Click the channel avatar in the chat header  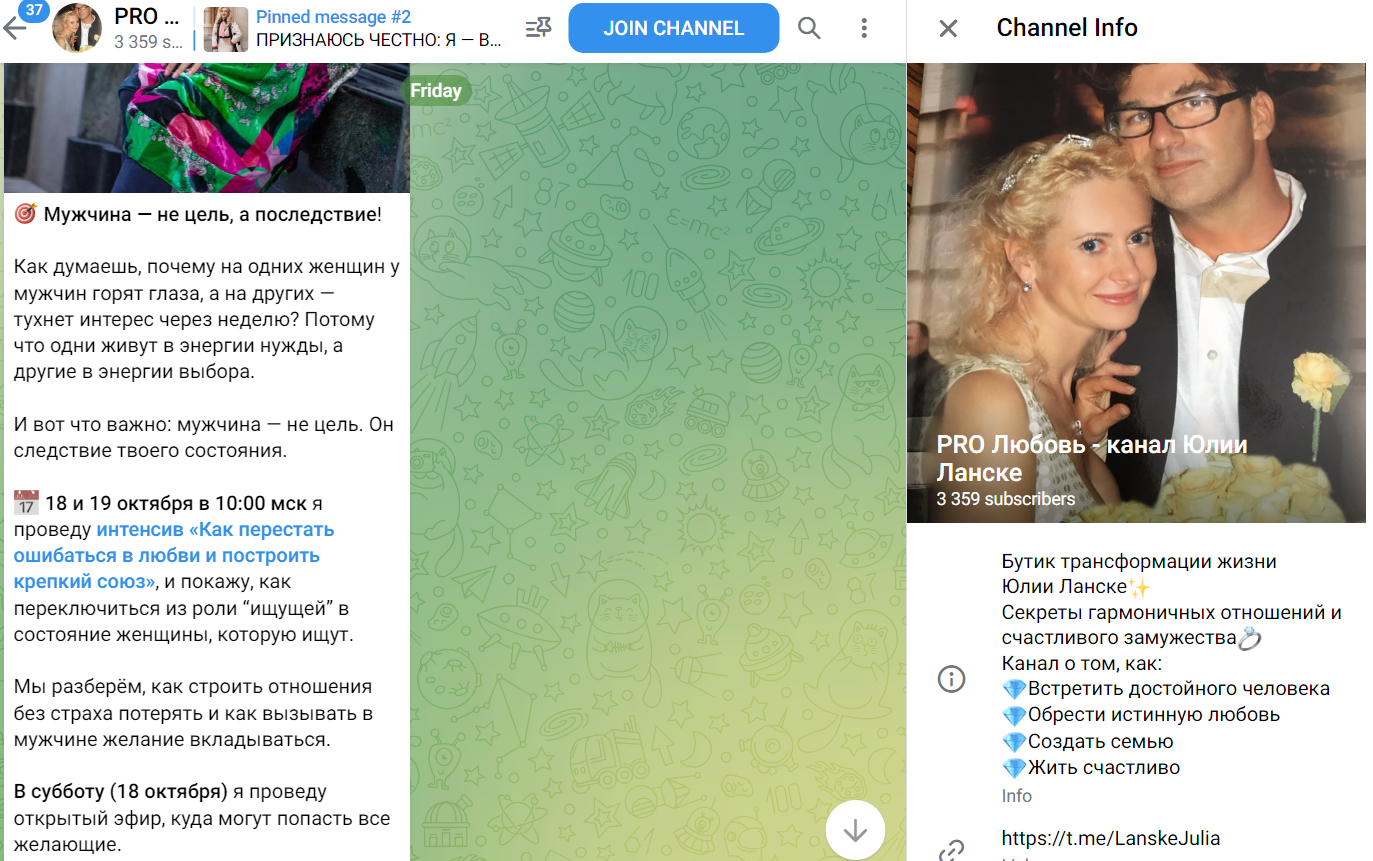coord(75,28)
